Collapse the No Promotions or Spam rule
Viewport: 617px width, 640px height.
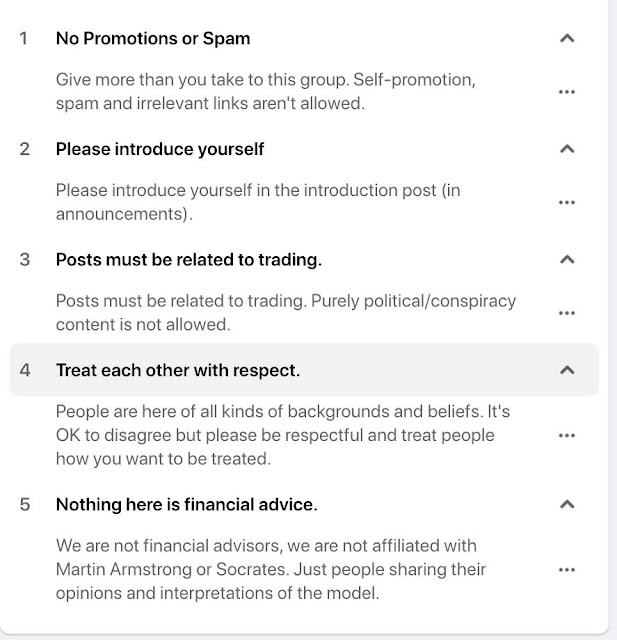567,39
